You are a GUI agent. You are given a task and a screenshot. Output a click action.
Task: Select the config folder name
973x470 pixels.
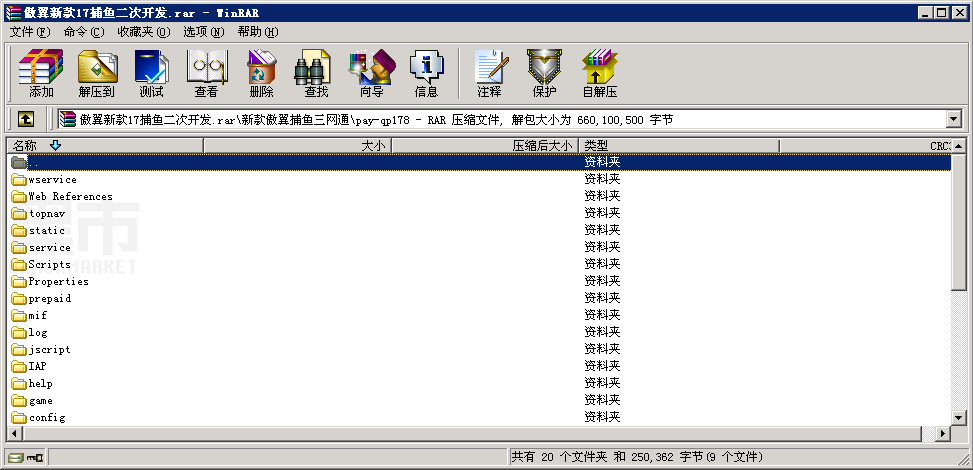[47, 417]
